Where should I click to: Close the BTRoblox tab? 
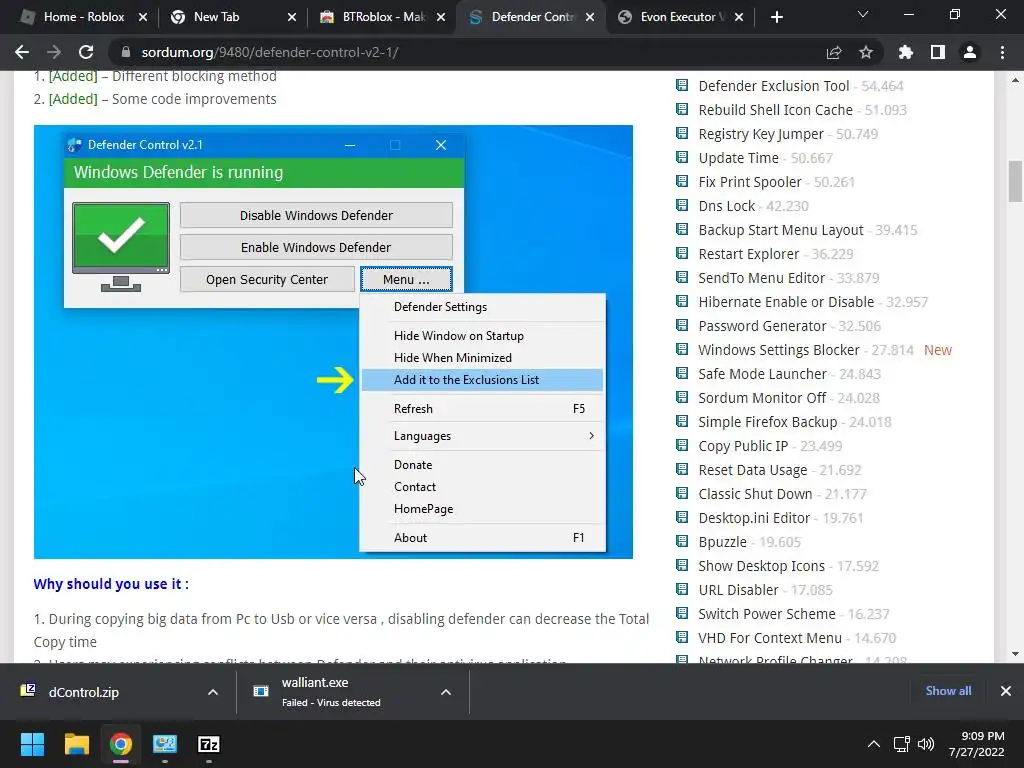(441, 17)
